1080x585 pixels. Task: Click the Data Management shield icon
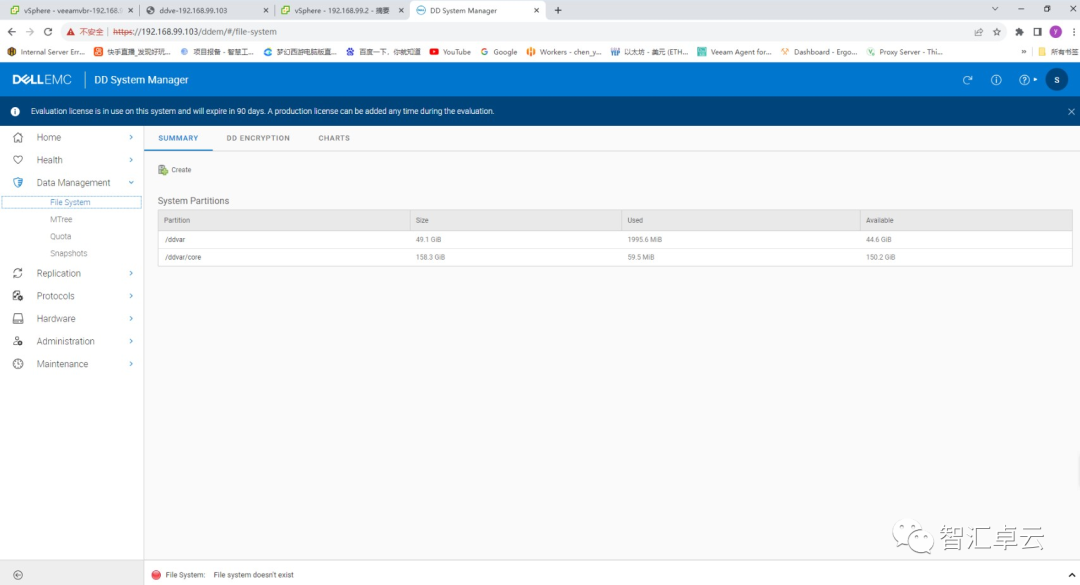[18, 183]
